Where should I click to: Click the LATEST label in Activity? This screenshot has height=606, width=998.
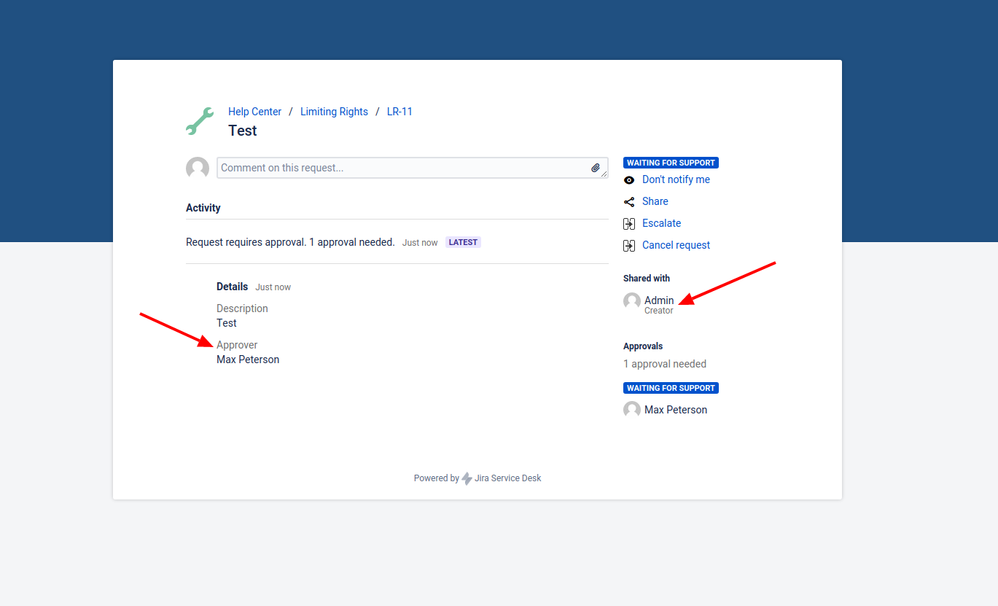(x=463, y=243)
